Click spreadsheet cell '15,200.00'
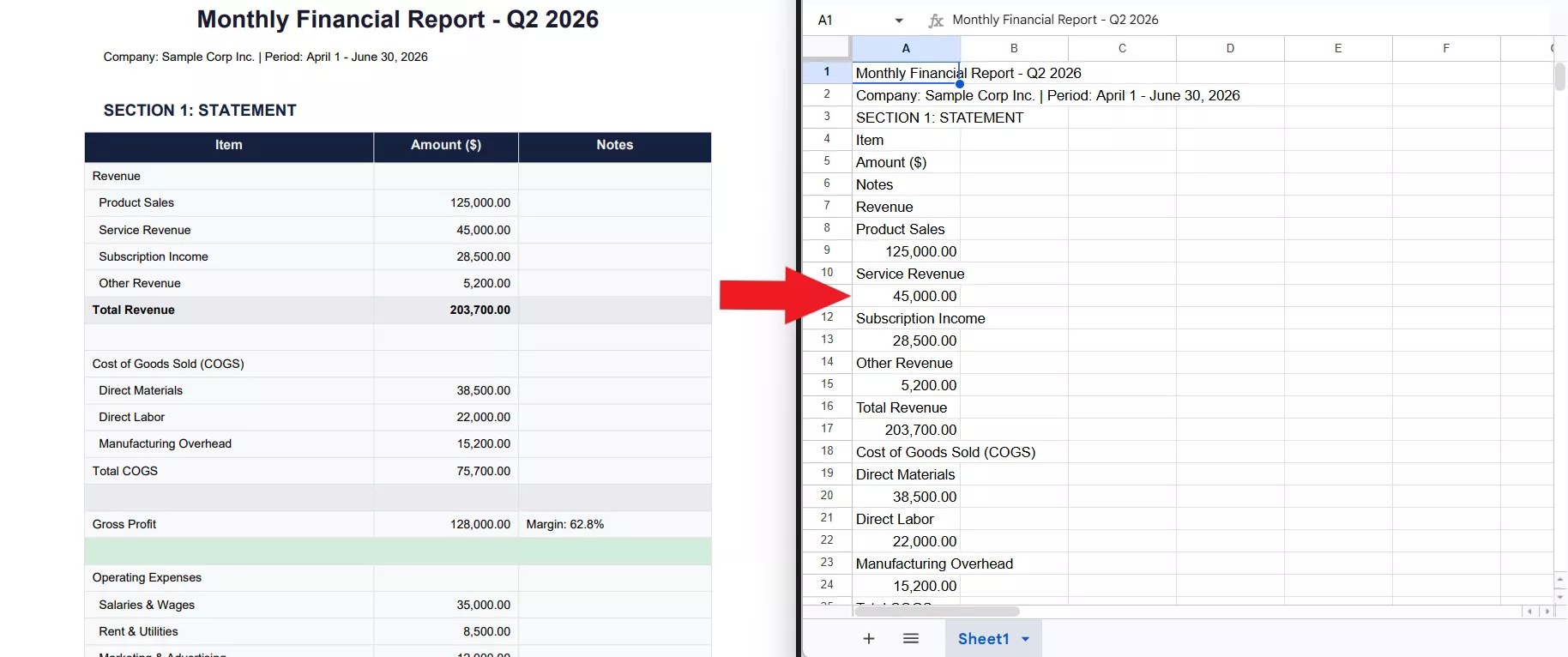 906,586
